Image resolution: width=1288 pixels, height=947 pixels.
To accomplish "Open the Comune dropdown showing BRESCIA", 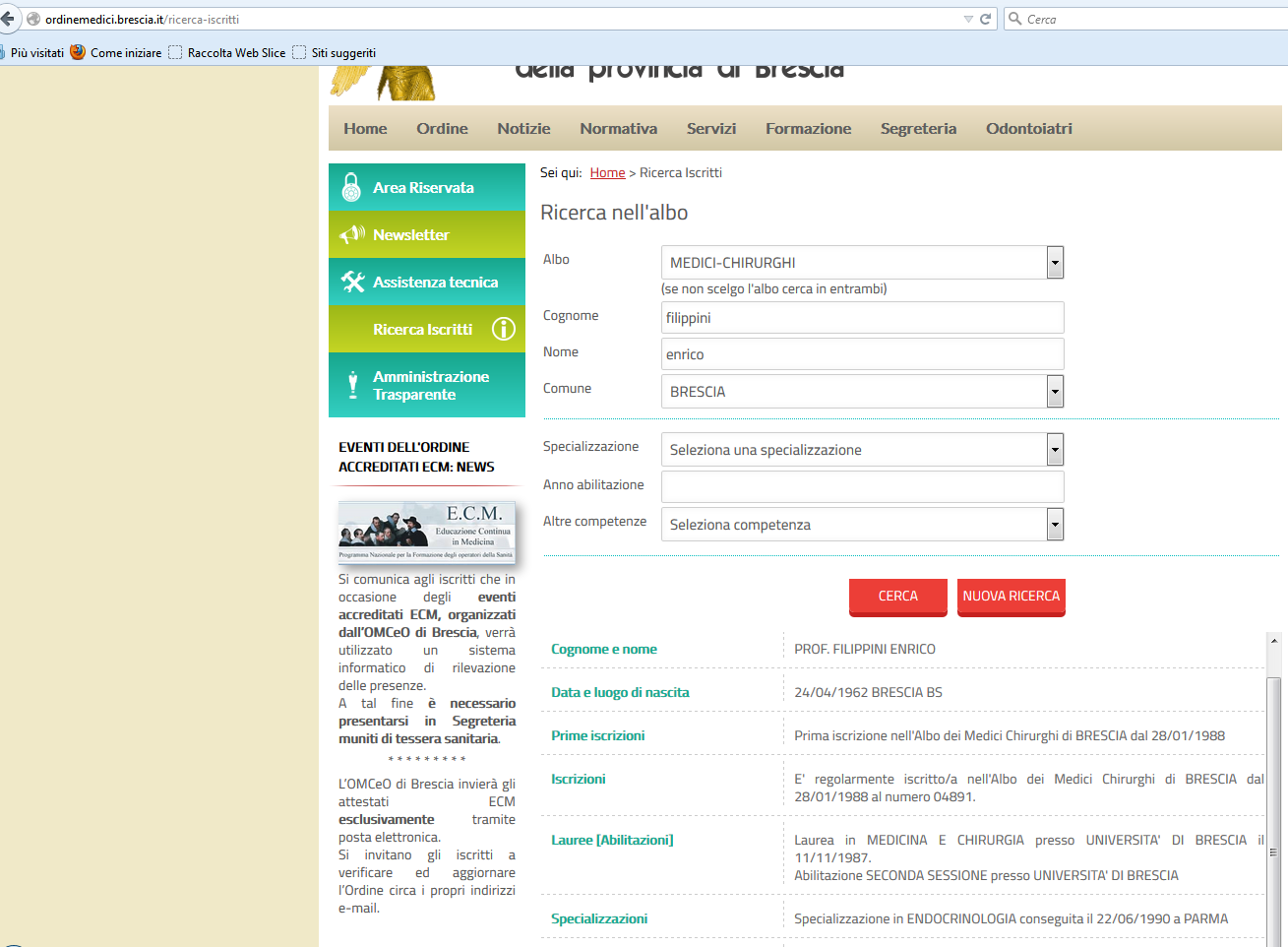I will (863, 391).
